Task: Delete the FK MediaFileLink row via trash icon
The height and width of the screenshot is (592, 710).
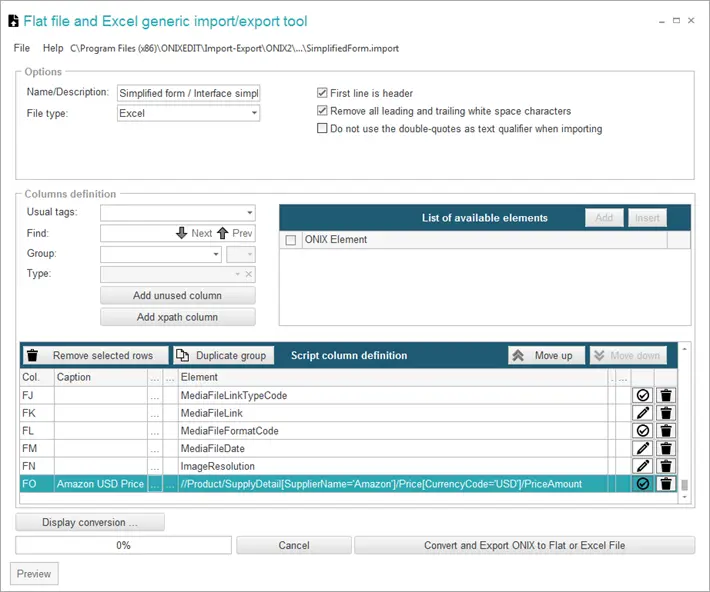Action: tap(666, 413)
